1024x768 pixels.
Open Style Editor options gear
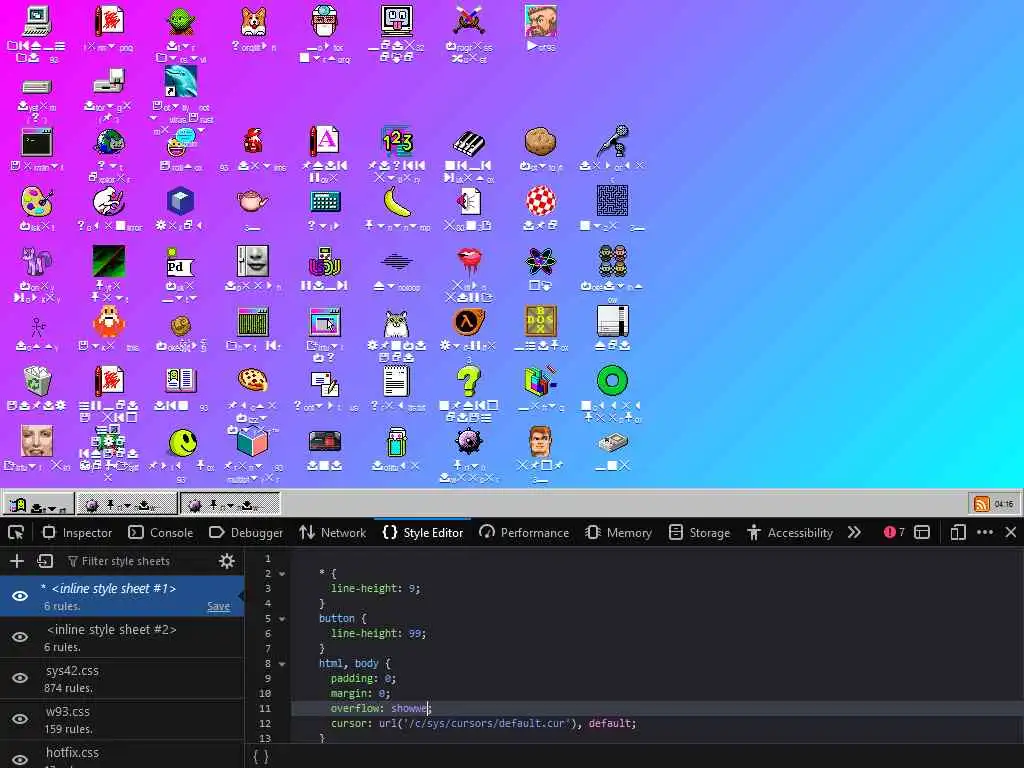pyautogui.click(x=227, y=561)
